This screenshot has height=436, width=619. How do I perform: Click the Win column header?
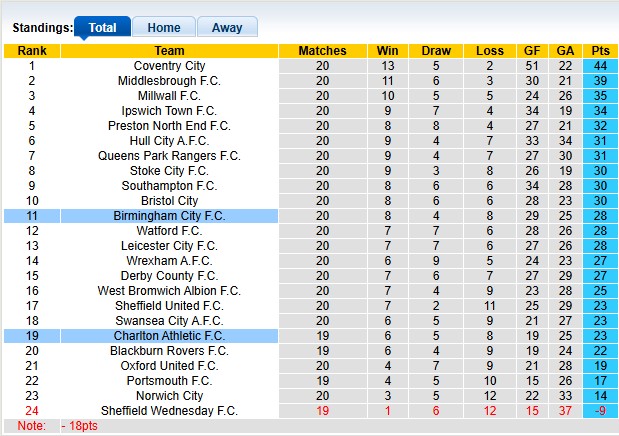387,51
